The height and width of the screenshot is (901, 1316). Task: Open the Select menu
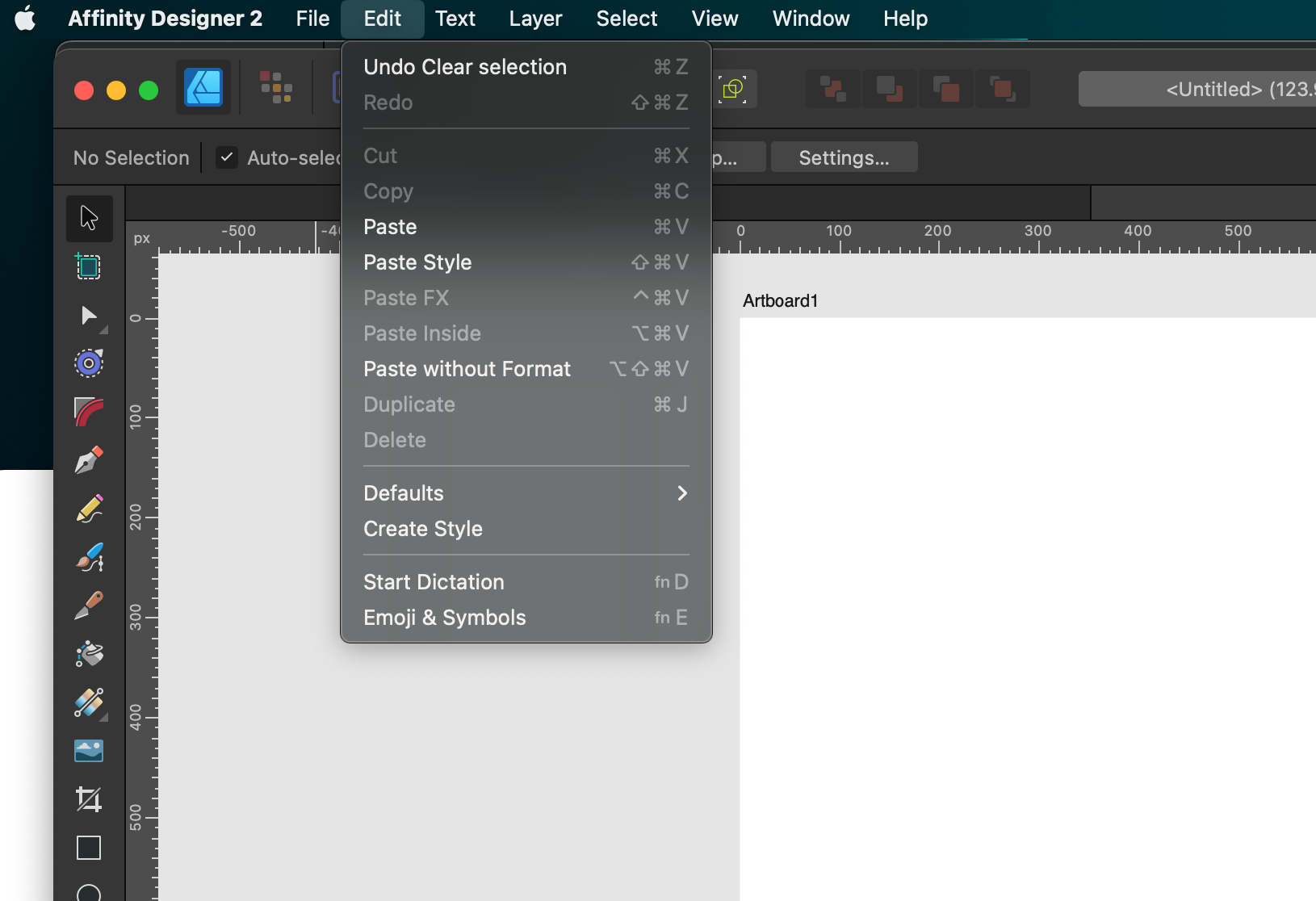tap(627, 19)
